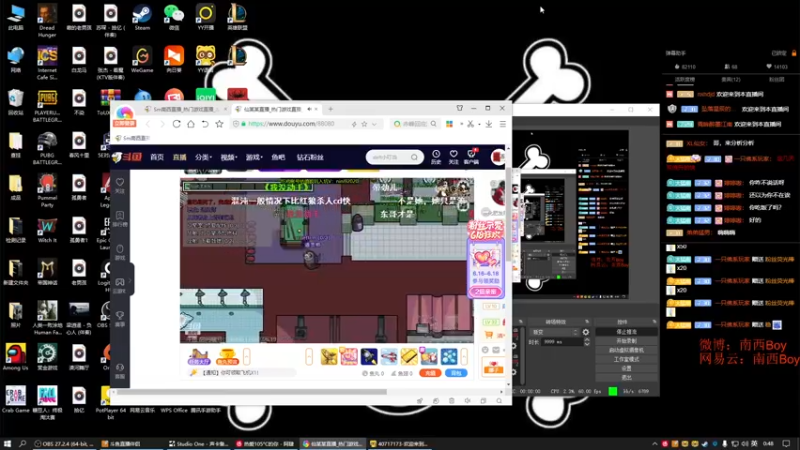Click sidebar heart follow icon in Douyu
The width and height of the screenshot is (800, 450).
pyautogui.click(x=120, y=185)
